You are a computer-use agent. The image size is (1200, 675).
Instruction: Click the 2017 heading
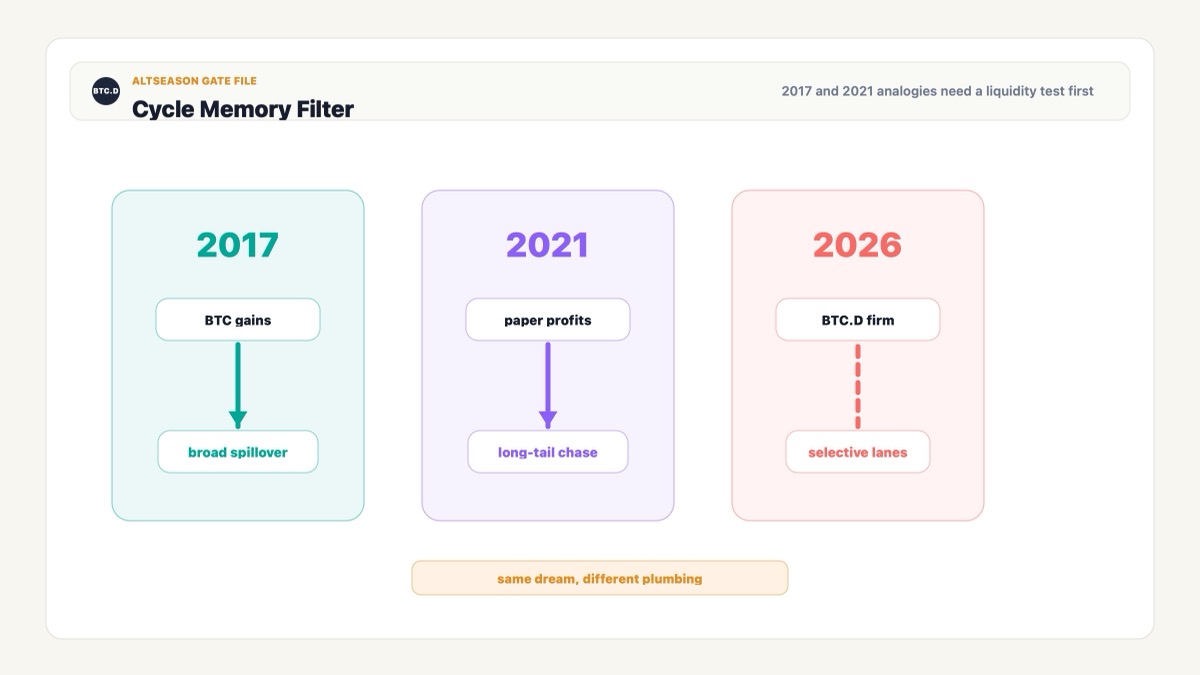click(x=238, y=245)
